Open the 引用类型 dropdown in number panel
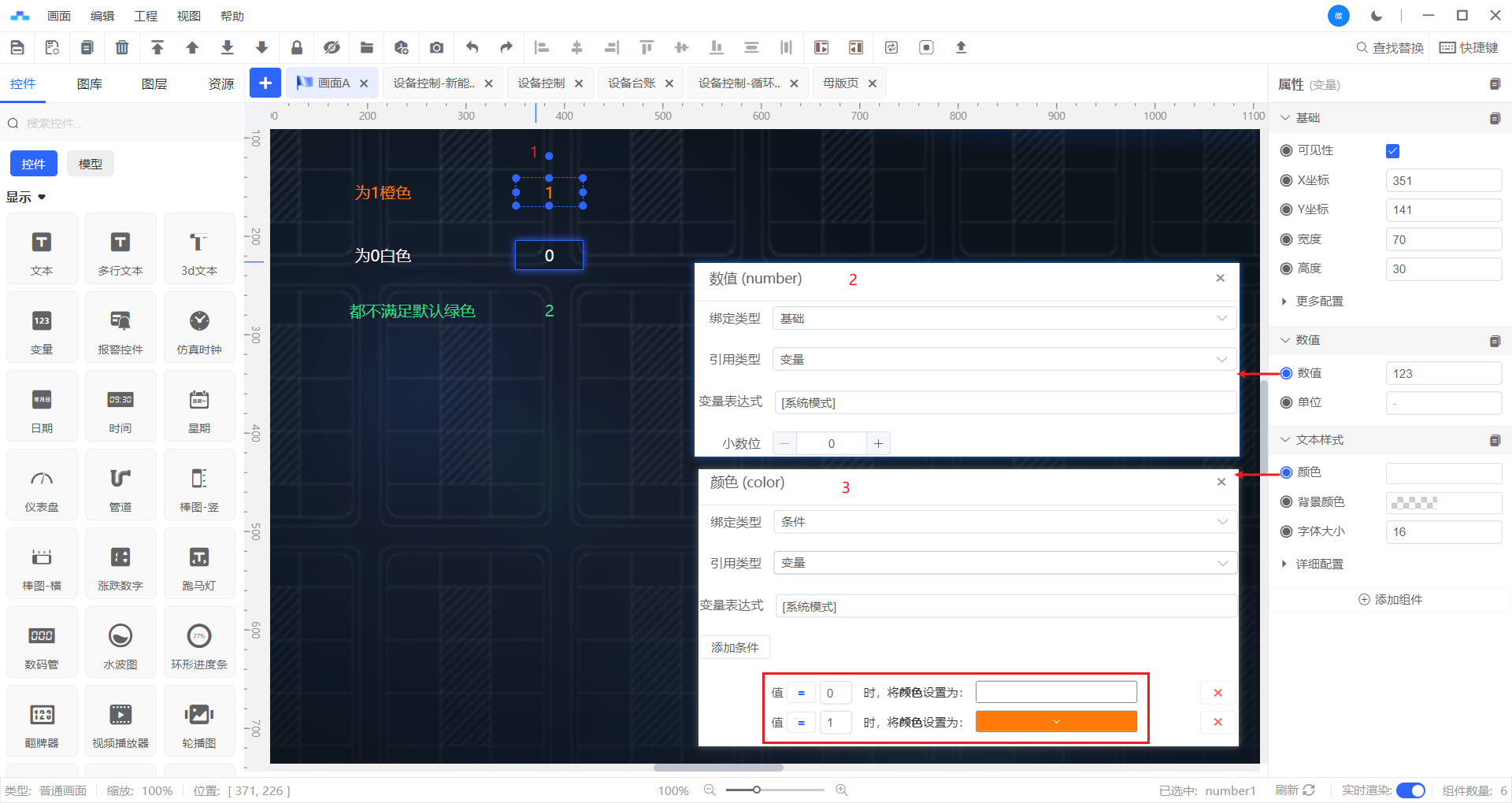1512x803 pixels. (1004, 360)
